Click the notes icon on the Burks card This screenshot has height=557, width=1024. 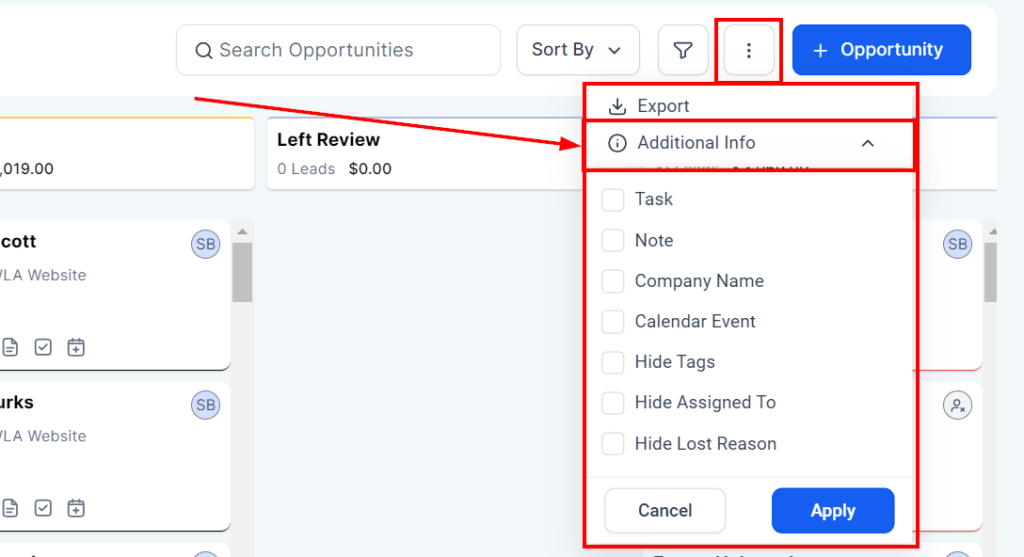point(10,508)
